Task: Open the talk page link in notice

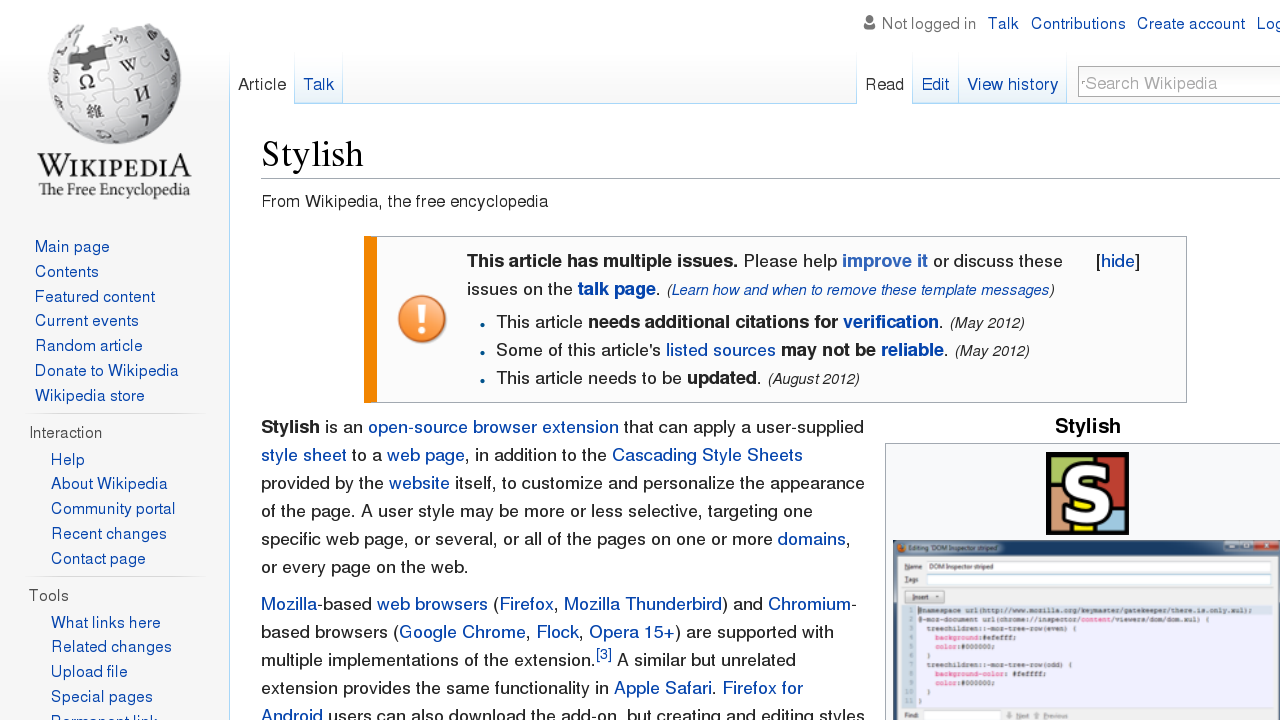Action: pos(616,289)
